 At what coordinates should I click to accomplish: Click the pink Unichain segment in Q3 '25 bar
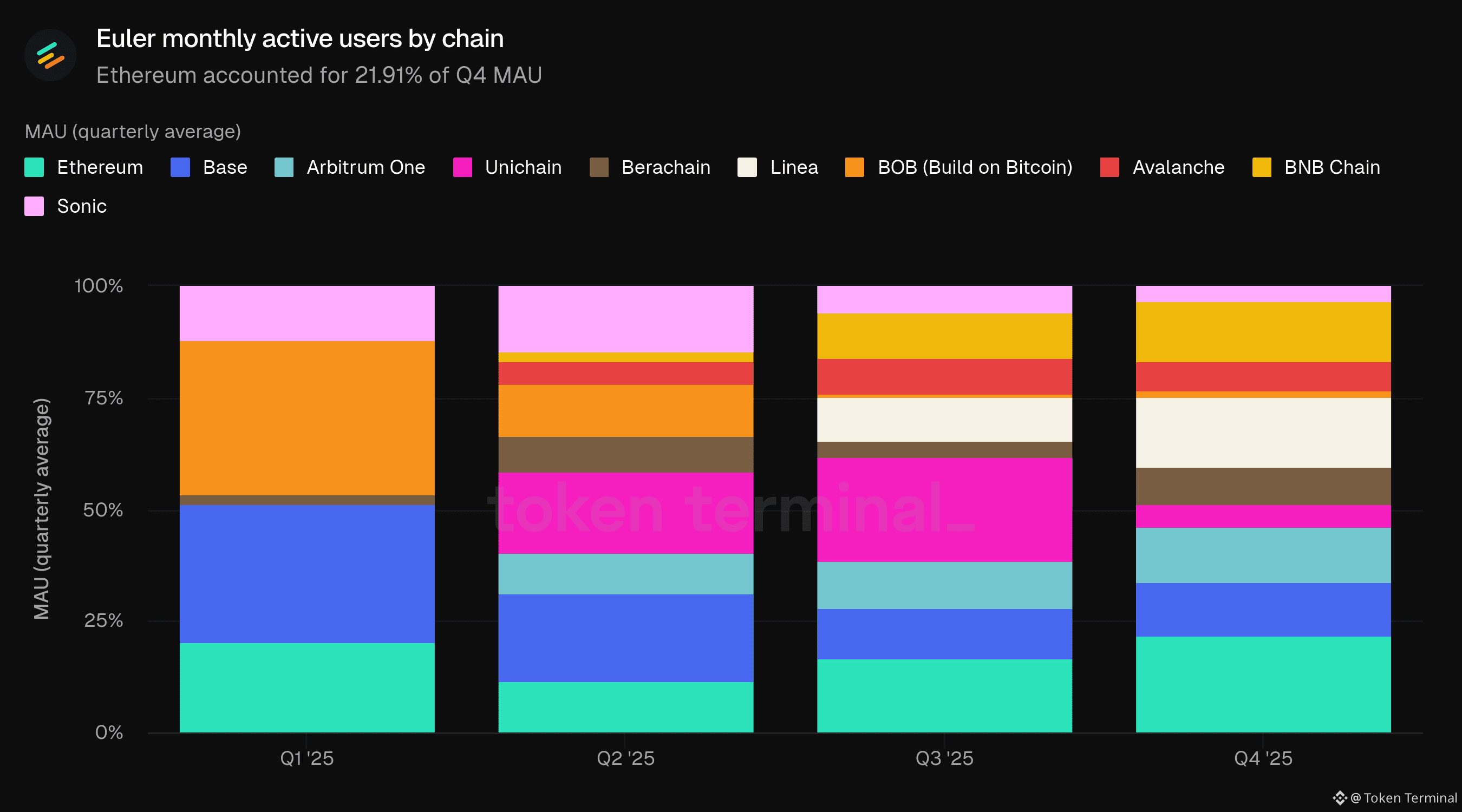944,509
